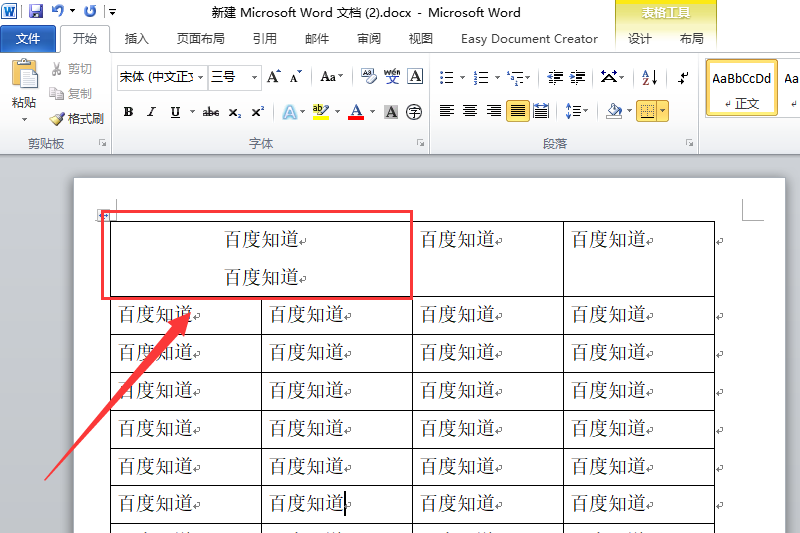Open the font size 三号 dropdown
The width and height of the screenshot is (800, 533).
pyautogui.click(x=254, y=78)
